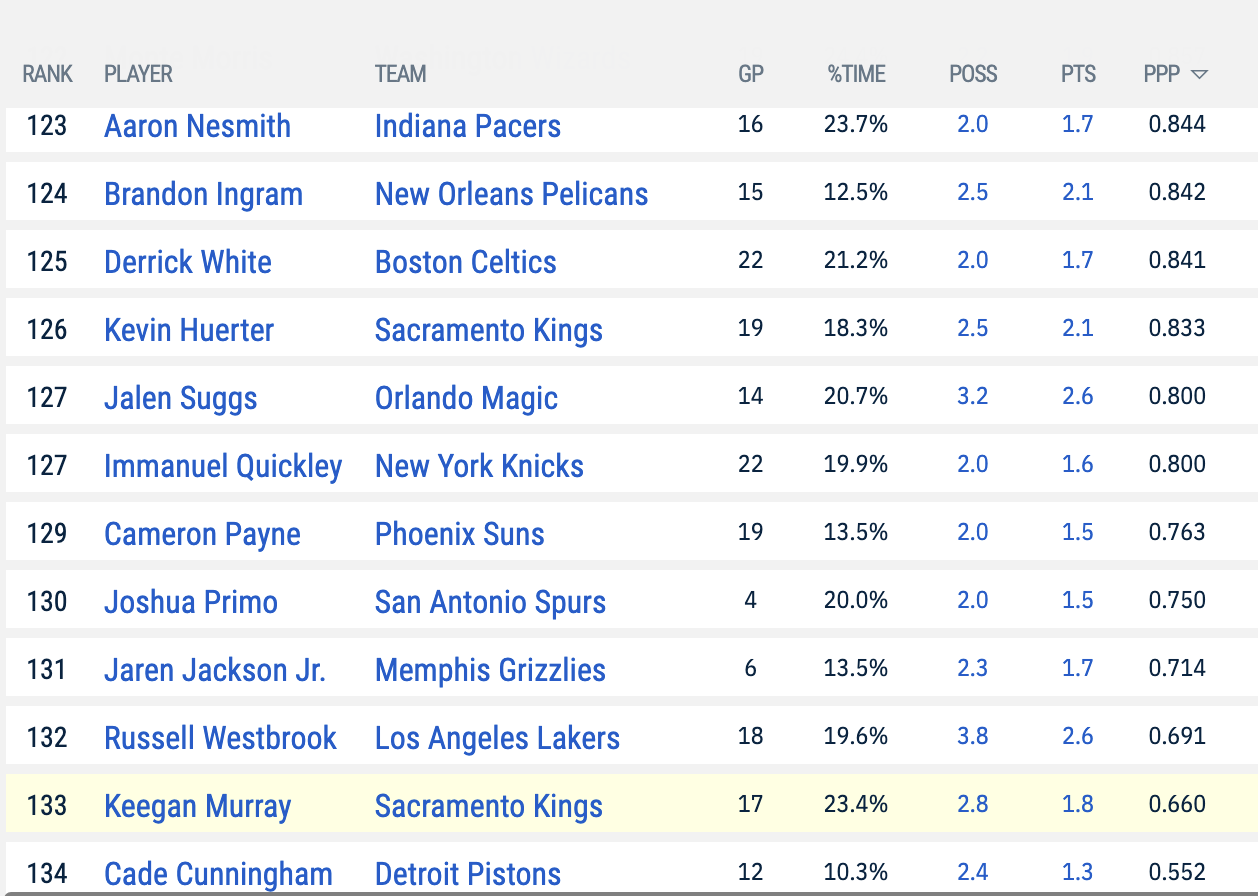This screenshot has width=1258, height=896.
Task: Open Brandon Ingram's player link
Action: (x=204, y=194)
